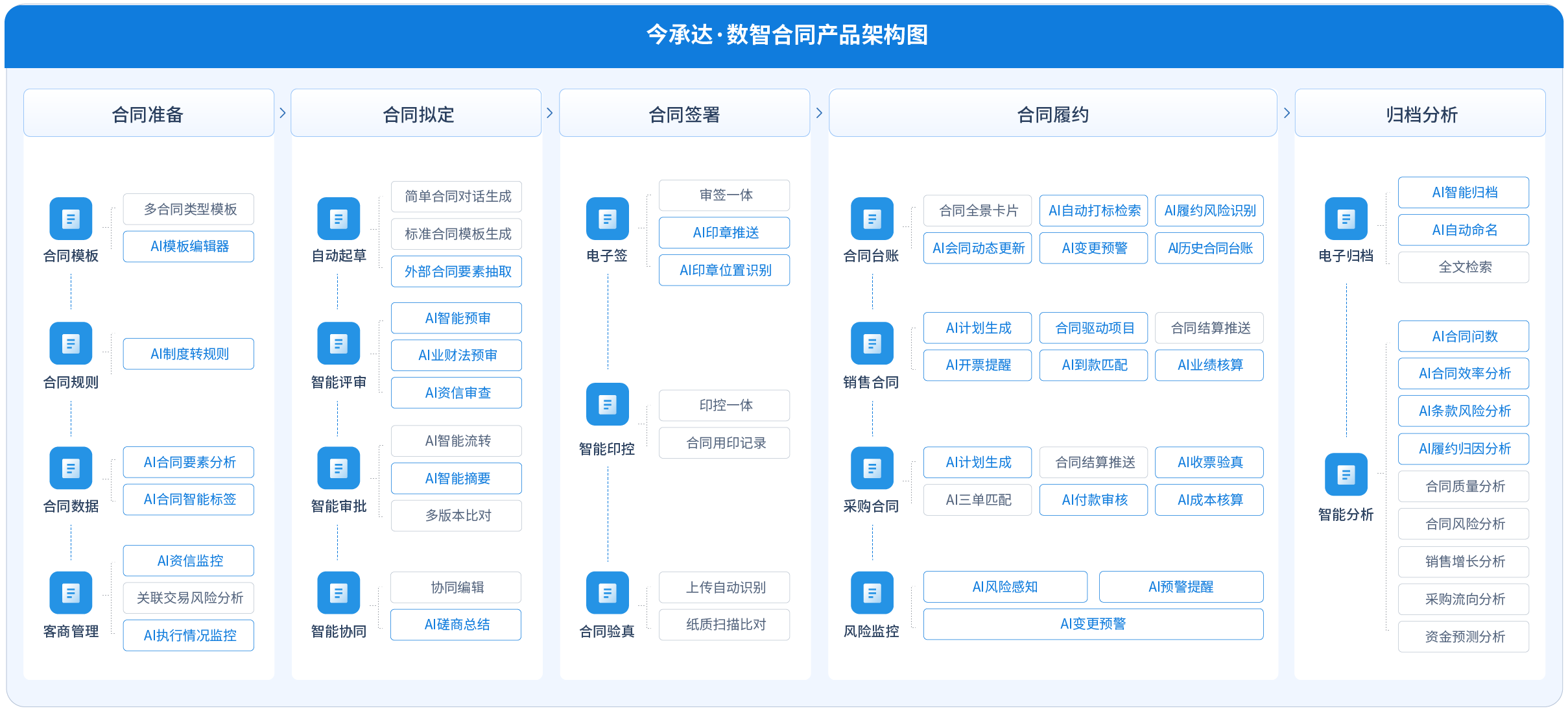Open the 审签一体 feature

724,195
